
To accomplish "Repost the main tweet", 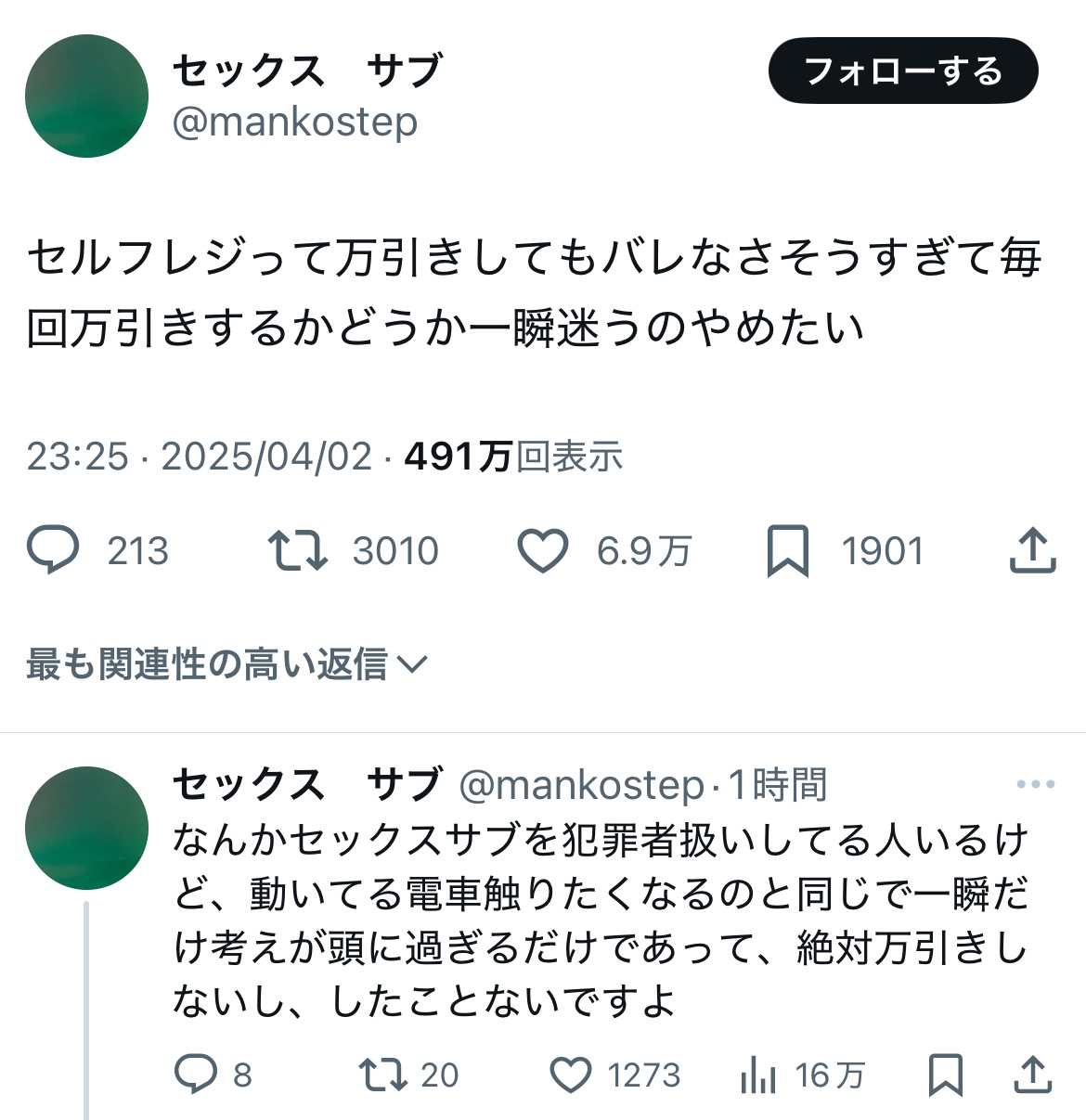I will pos(297,550).
